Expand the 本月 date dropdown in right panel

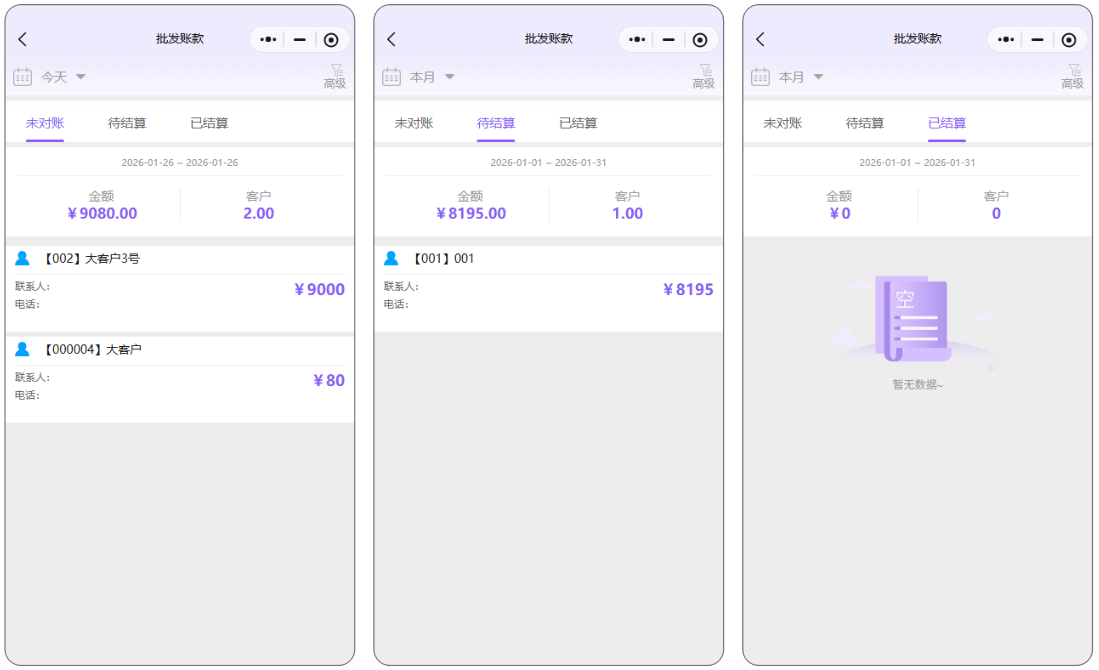tap(800, 77)
